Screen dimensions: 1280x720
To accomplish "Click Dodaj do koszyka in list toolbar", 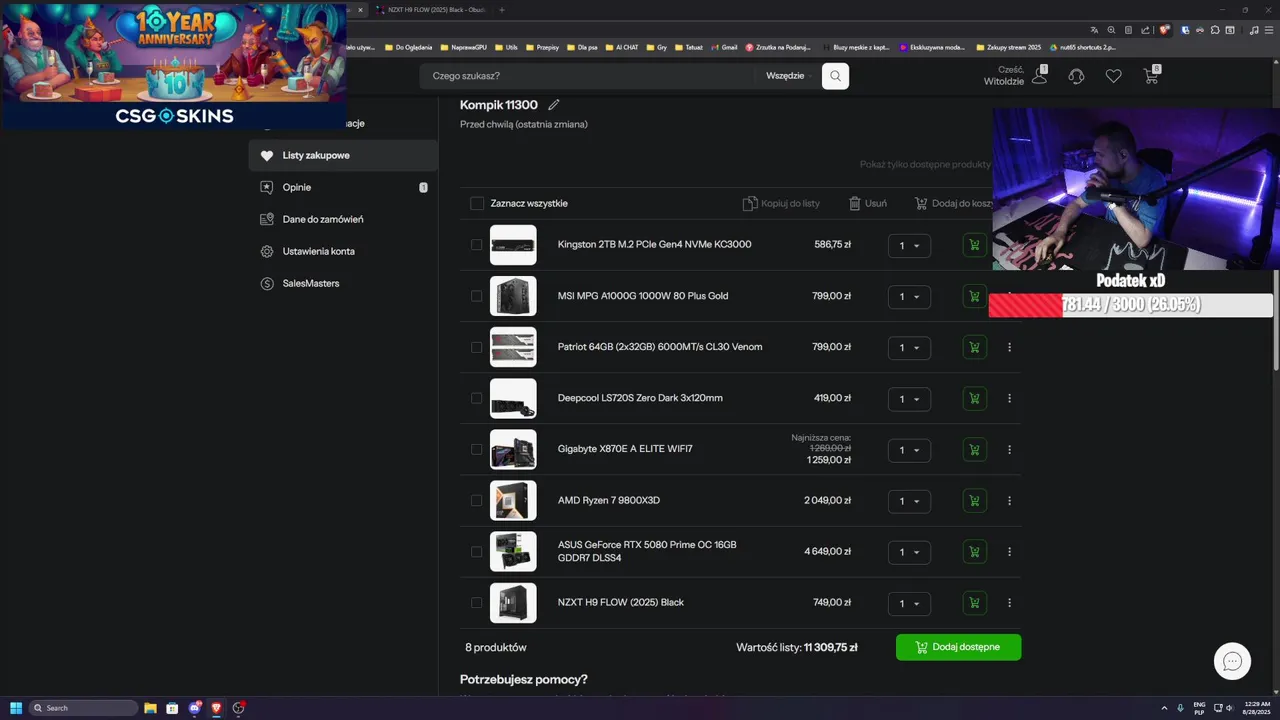I will pos(953,203).
